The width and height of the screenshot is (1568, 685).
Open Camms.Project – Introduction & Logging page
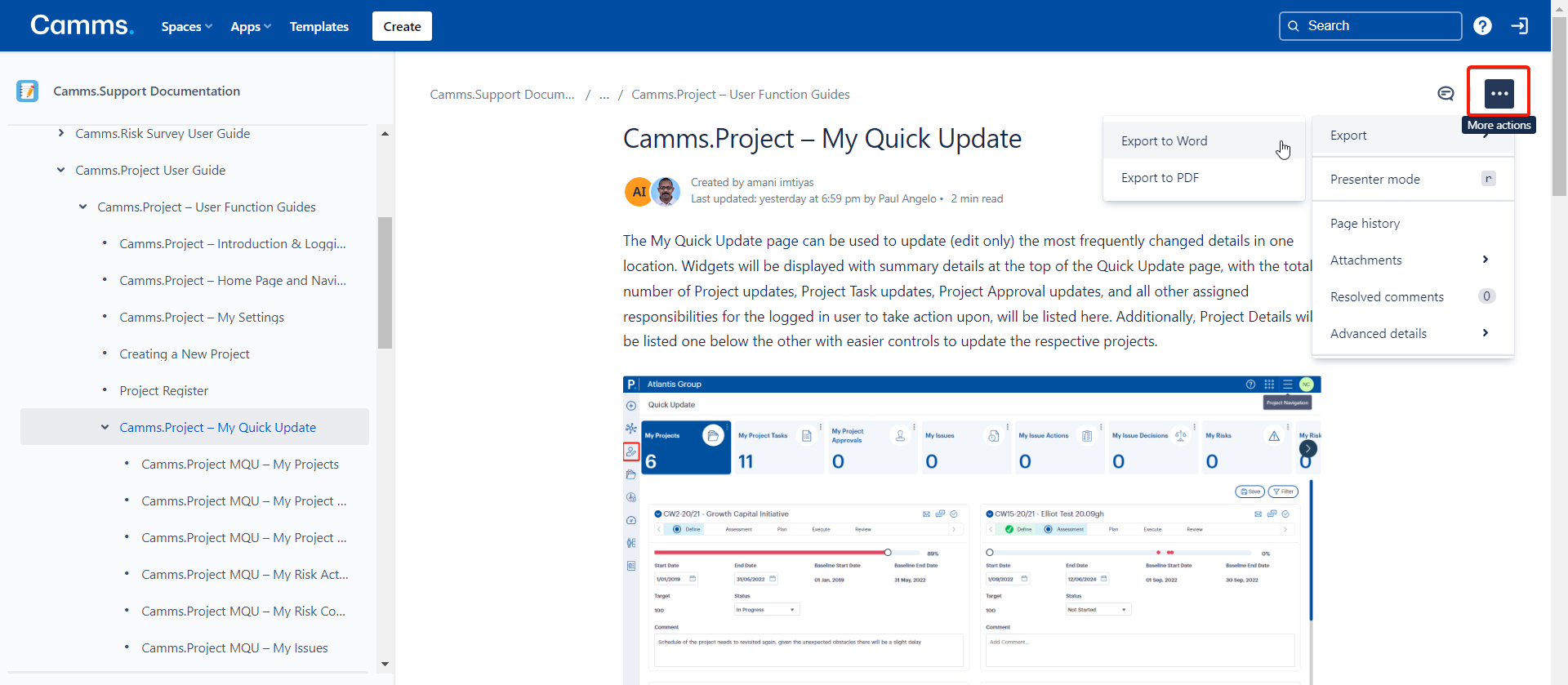[233, 243]
